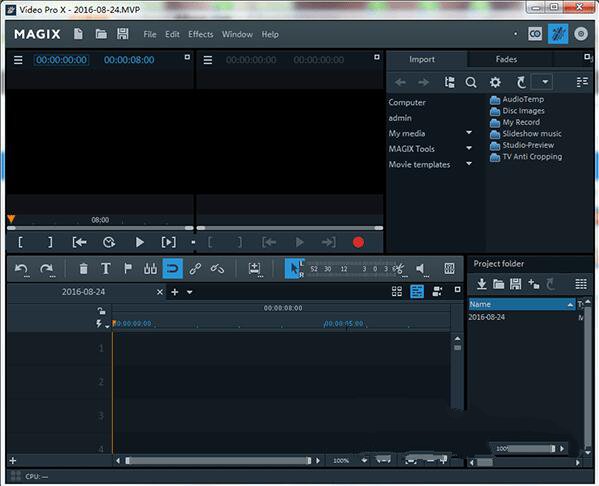Expand the MAGIX Tools dropdown arrow

pyautogui.click(x=469, y=148)
